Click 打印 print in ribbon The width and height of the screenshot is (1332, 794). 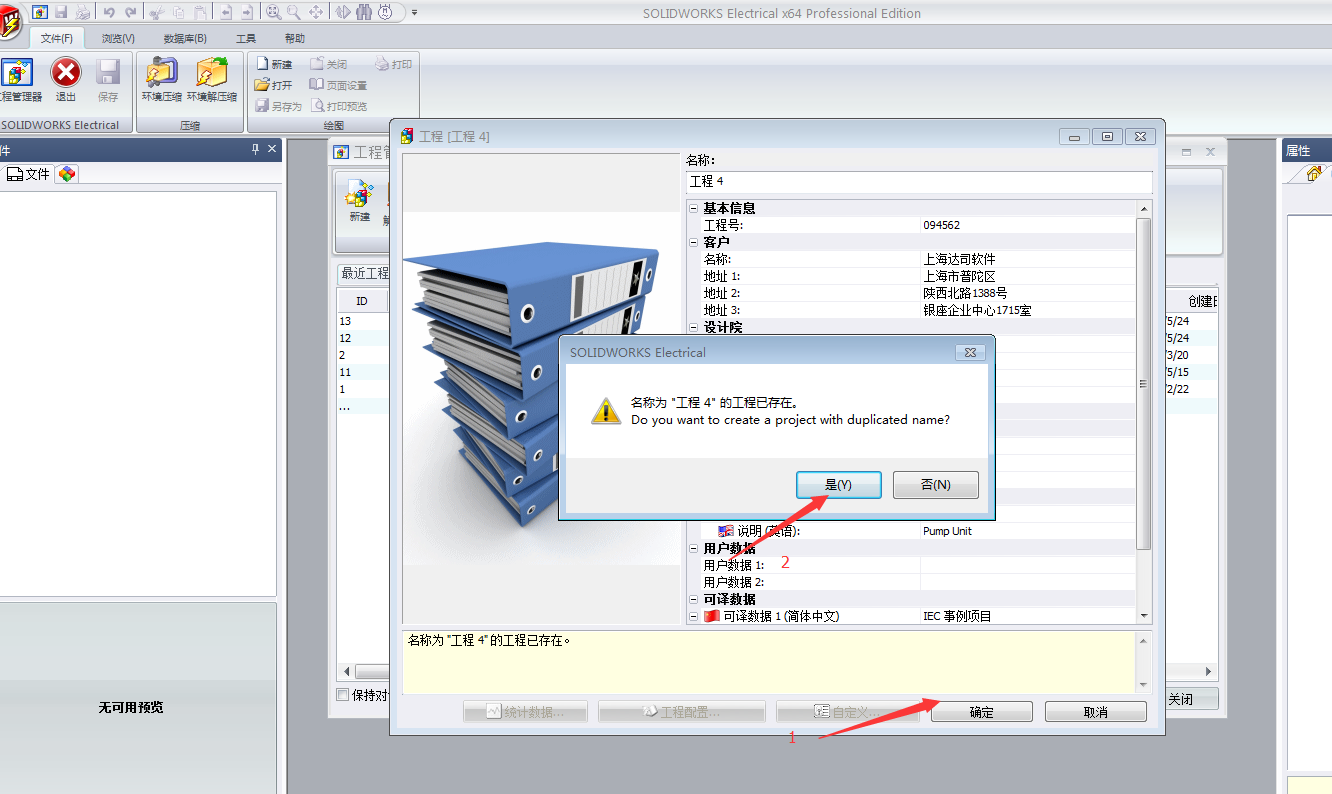tap(393, 64)
